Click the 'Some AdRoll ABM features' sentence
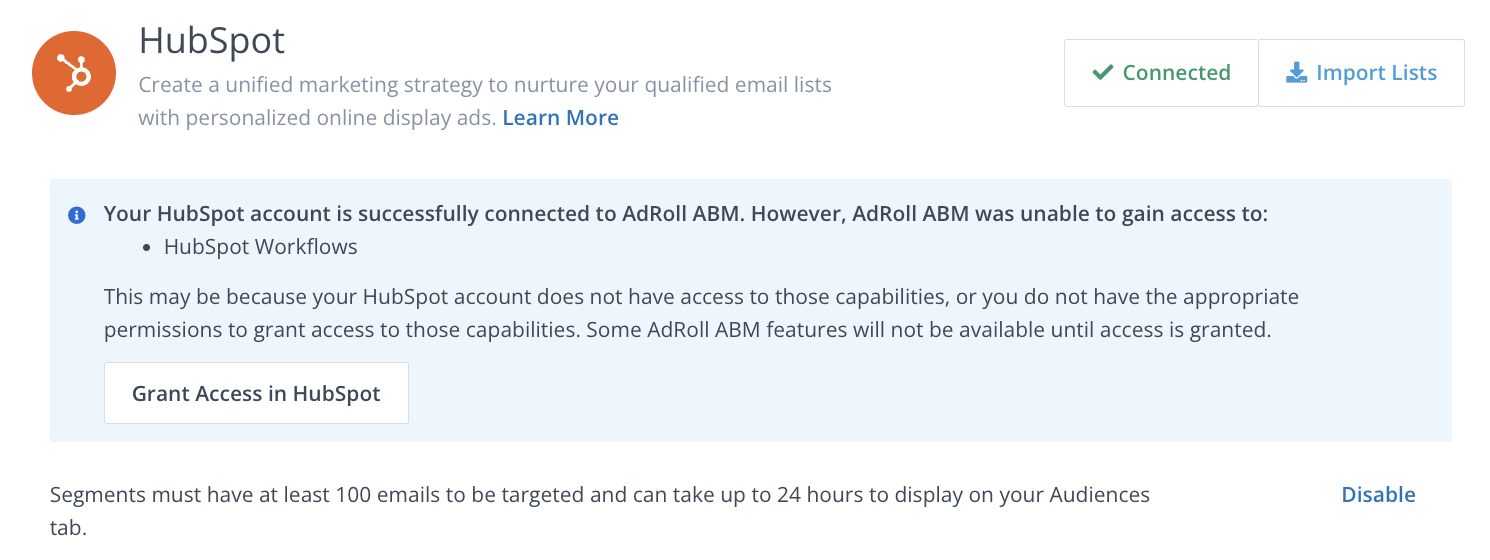Image resolution: width=1490 pixels, height=560 pixels. 928,330
